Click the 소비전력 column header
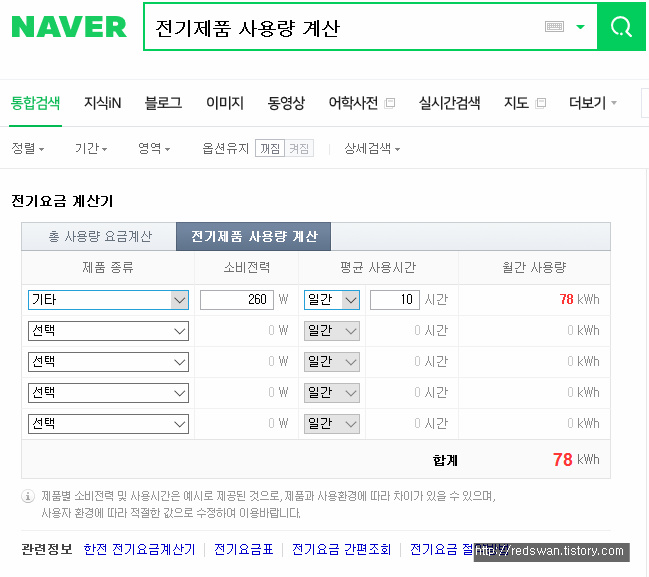This screenshot has width=649, height=577. 247,267
